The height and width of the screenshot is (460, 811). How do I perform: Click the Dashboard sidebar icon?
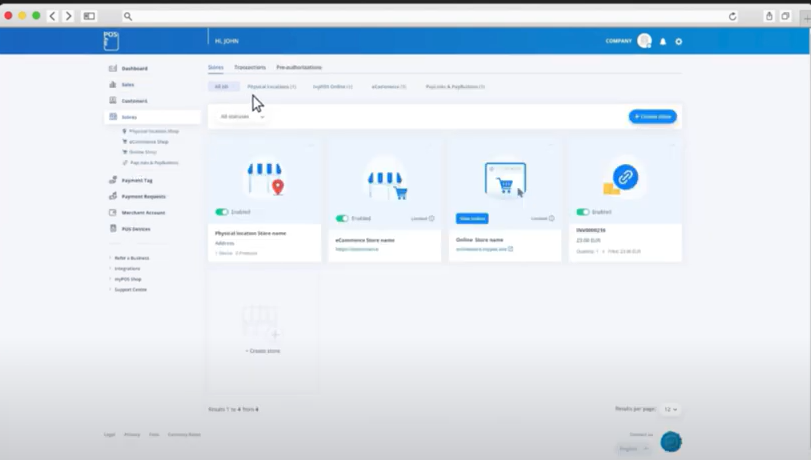(x=113, y=68)
